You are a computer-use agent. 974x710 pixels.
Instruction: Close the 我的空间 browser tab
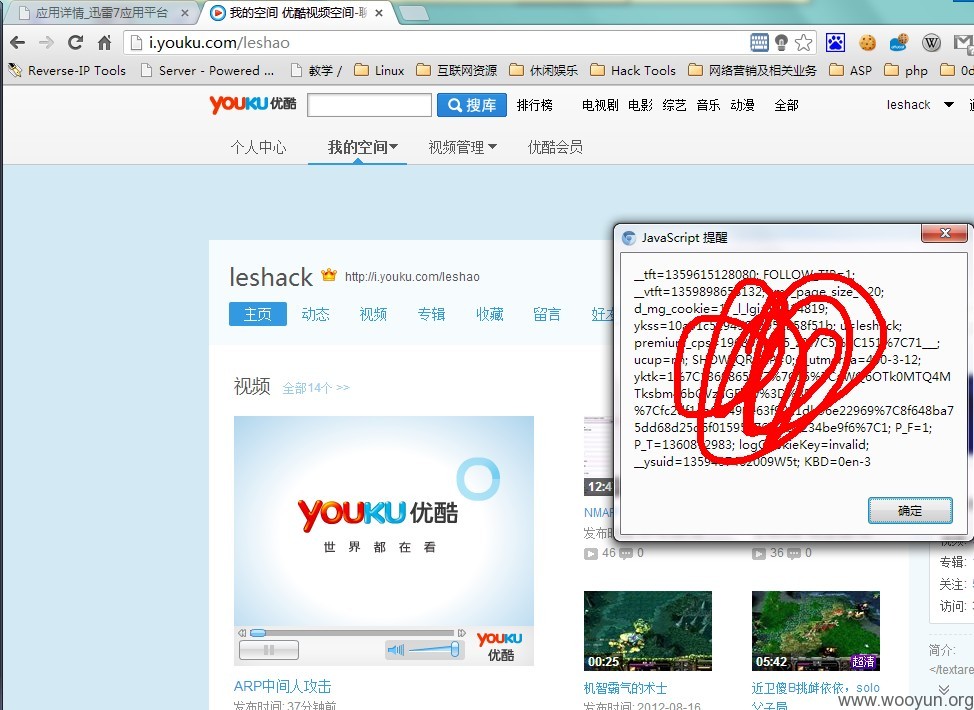pyautogui.click(x=379, y=13)
